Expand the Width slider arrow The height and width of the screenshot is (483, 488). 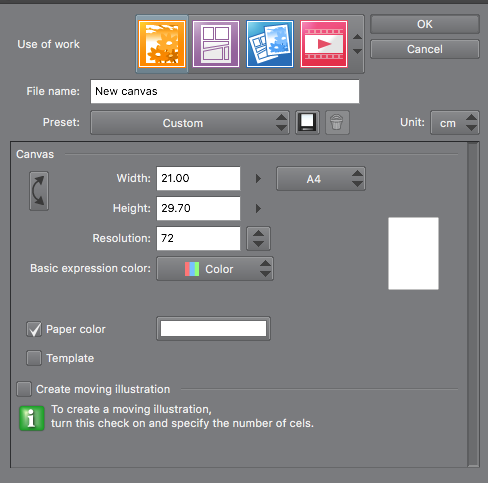coord(258,179)
